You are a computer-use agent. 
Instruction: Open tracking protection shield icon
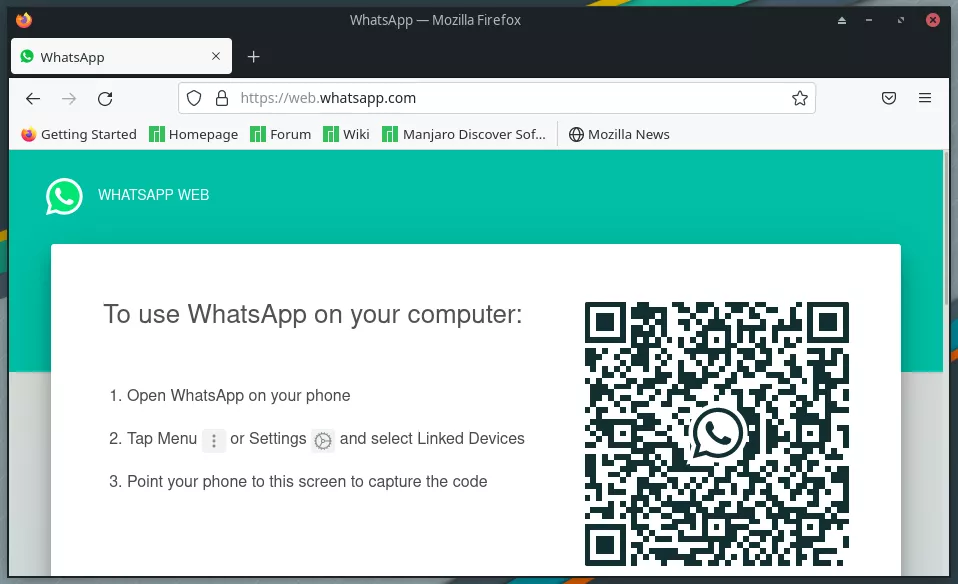click(194, 98)
